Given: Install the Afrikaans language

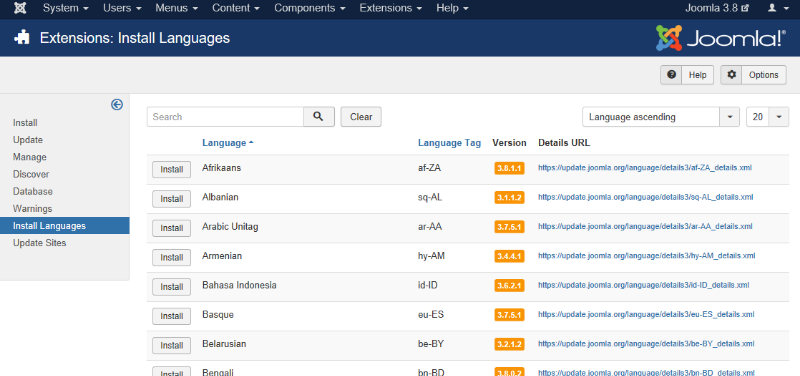Looking at the screenshot, I should [x=171, y=169].
